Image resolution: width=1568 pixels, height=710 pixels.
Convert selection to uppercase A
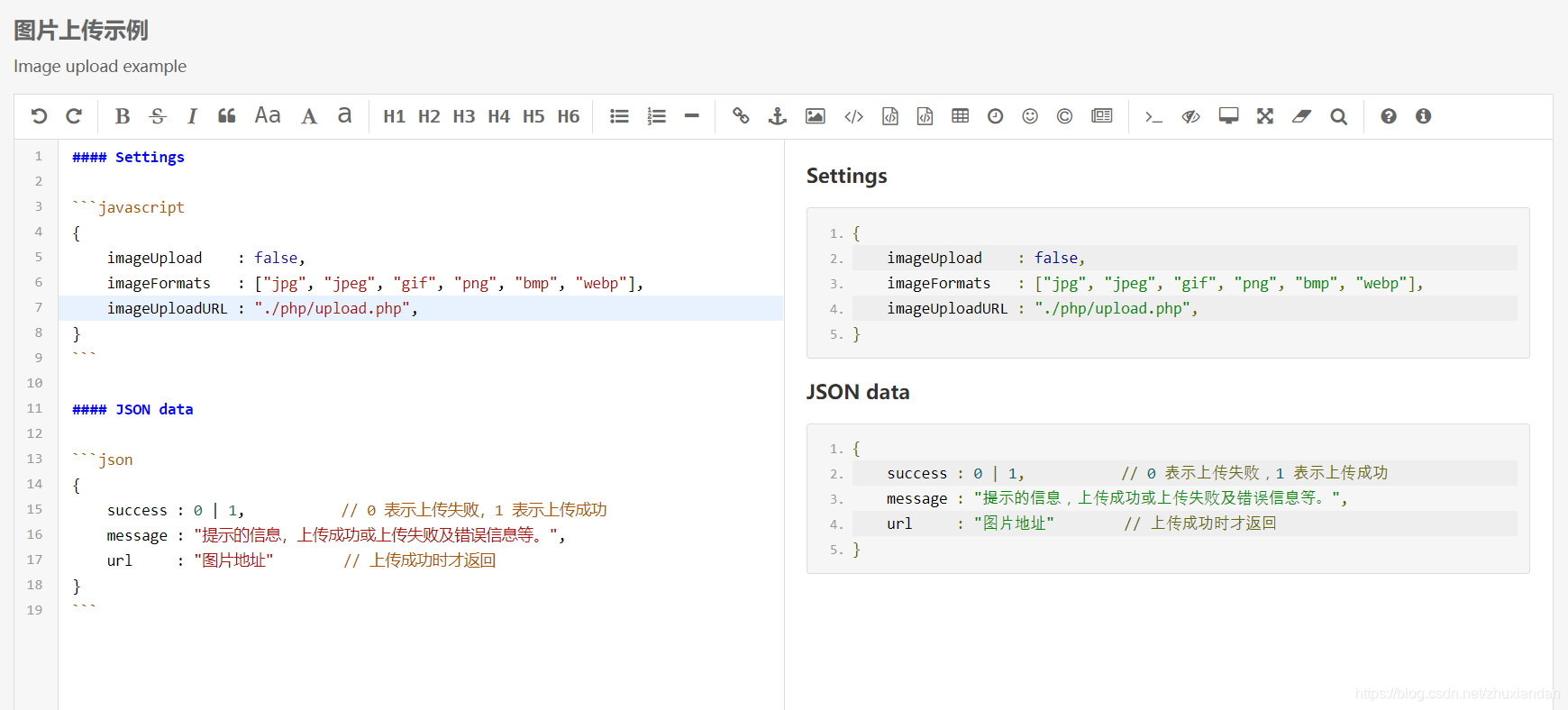(x=309, y=116)
